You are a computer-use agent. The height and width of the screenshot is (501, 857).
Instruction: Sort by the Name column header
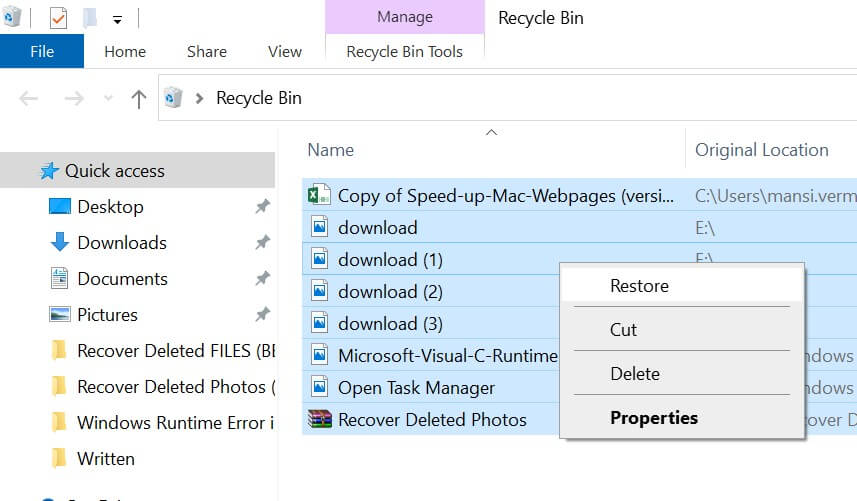[331, 150]
